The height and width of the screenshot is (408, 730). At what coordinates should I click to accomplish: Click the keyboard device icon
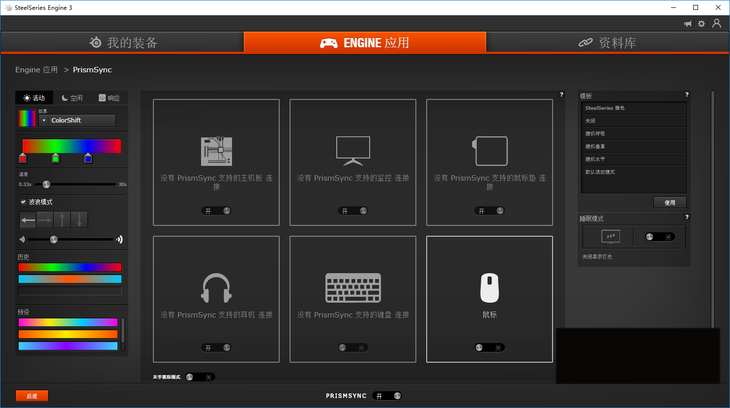353,288
